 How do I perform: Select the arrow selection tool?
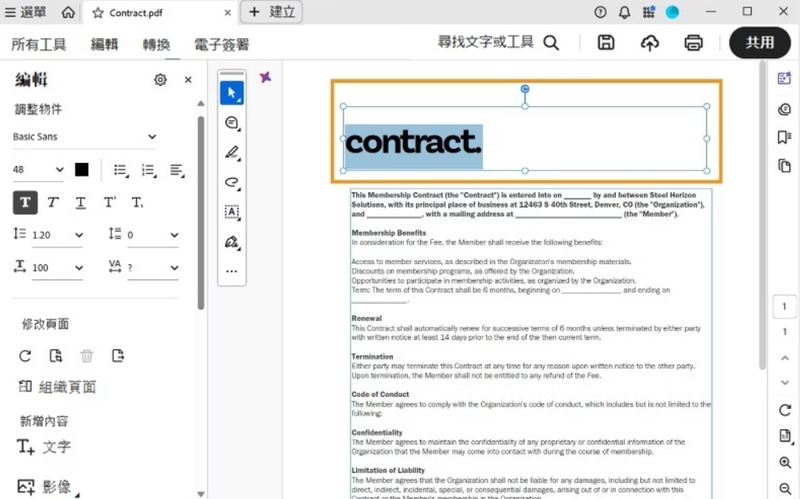(232, 93)
